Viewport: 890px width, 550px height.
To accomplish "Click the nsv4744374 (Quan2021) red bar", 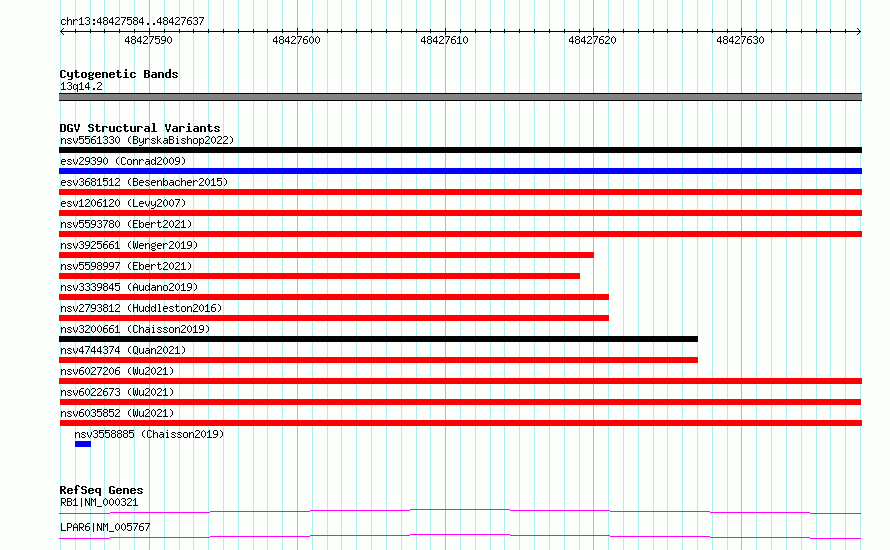I will 379,360.
